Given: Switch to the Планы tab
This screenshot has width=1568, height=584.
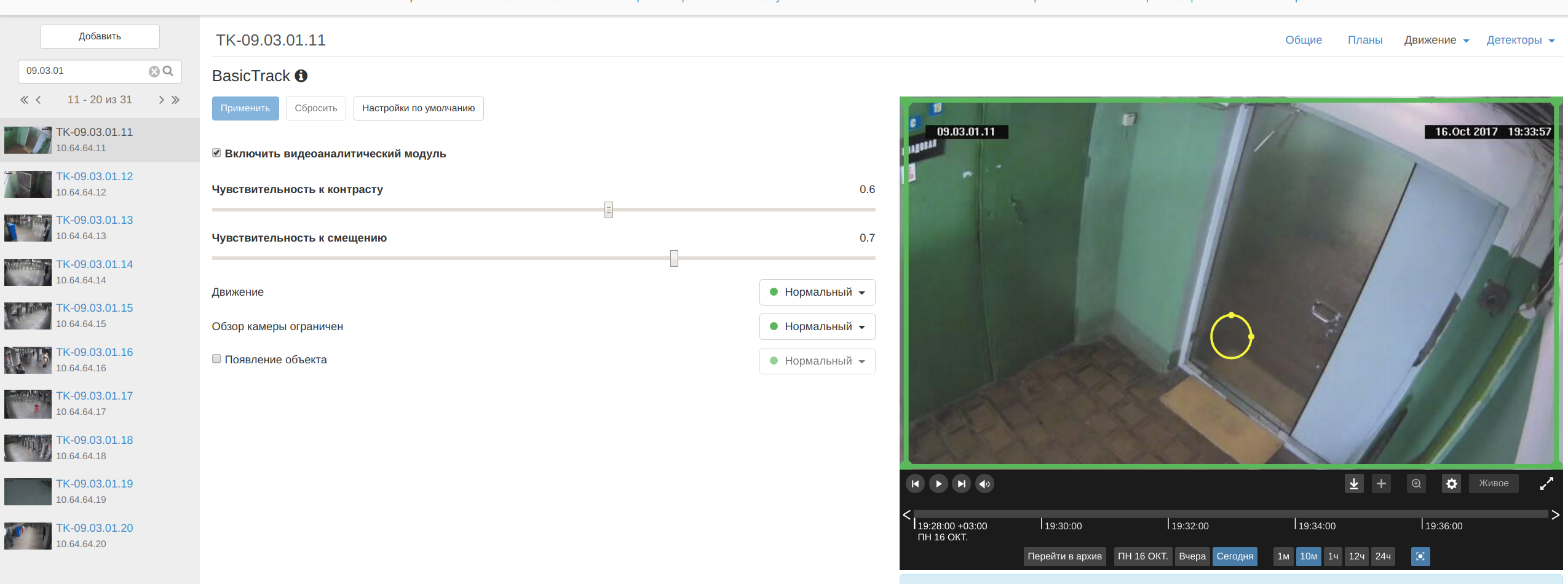Looking at the screenshot, I should point(1365,41).
